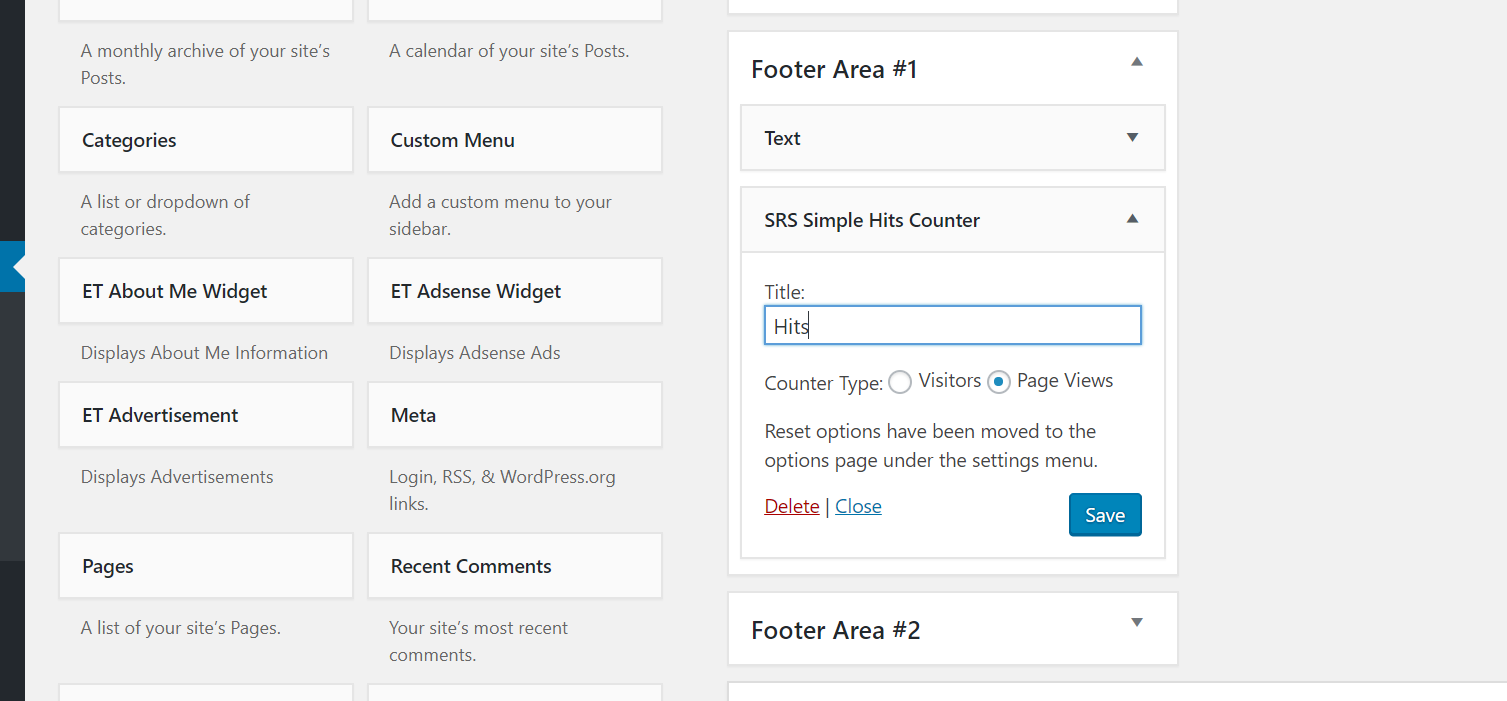Click the 'Title:' field label

click(785, 292)
